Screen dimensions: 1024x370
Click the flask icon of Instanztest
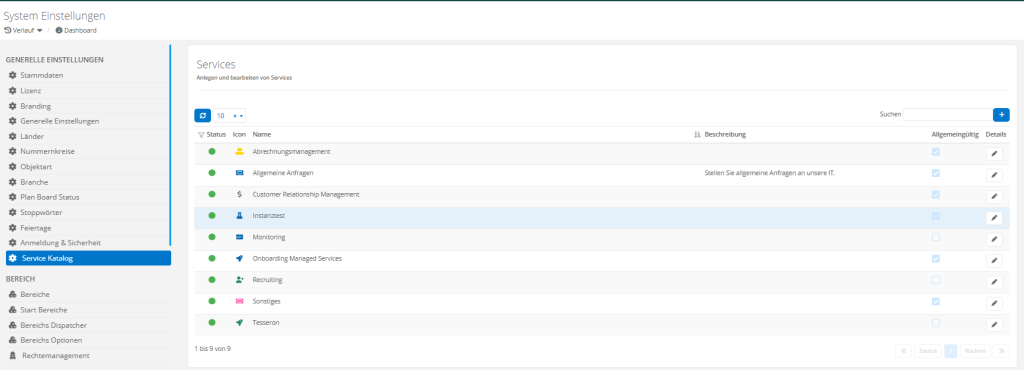(x=239, y=215)
